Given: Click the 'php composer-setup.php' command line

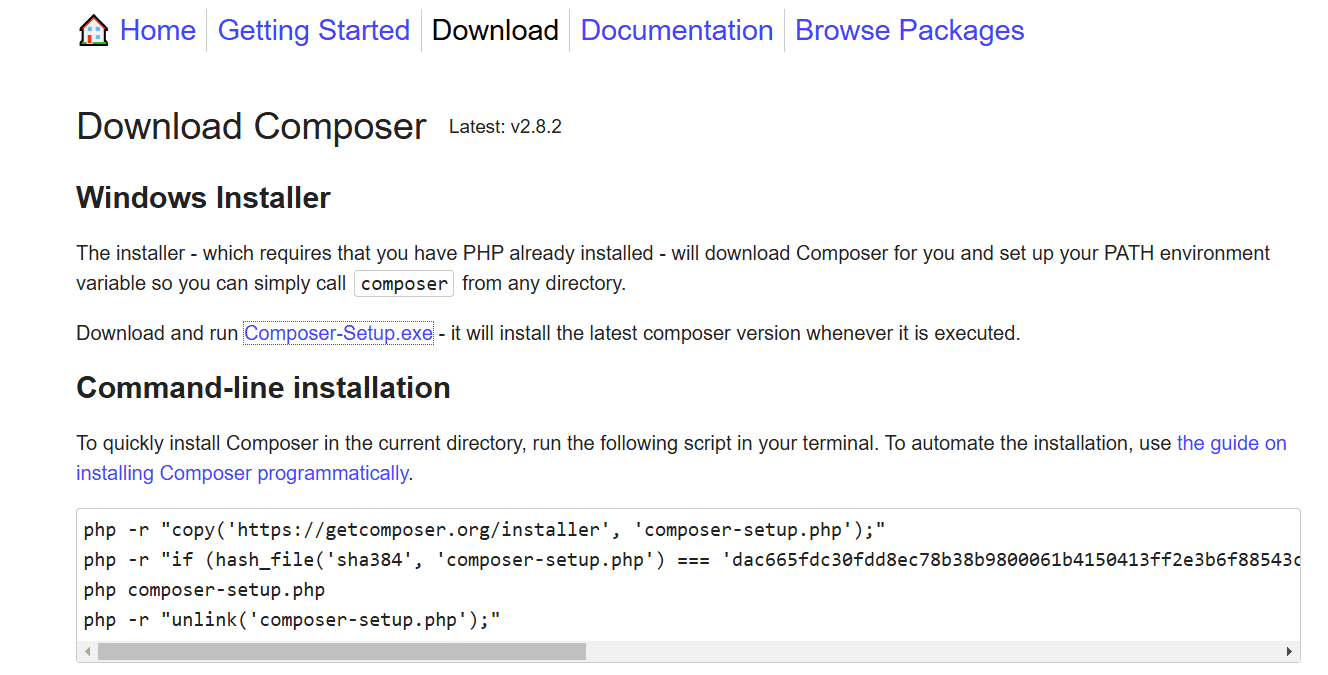Looking at the screenshot, I should (x=204, y=589).
